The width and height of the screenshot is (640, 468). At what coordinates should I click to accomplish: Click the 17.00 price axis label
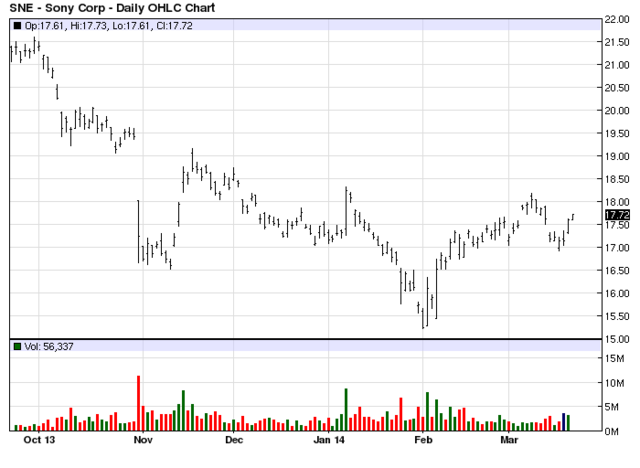point(617,248)
